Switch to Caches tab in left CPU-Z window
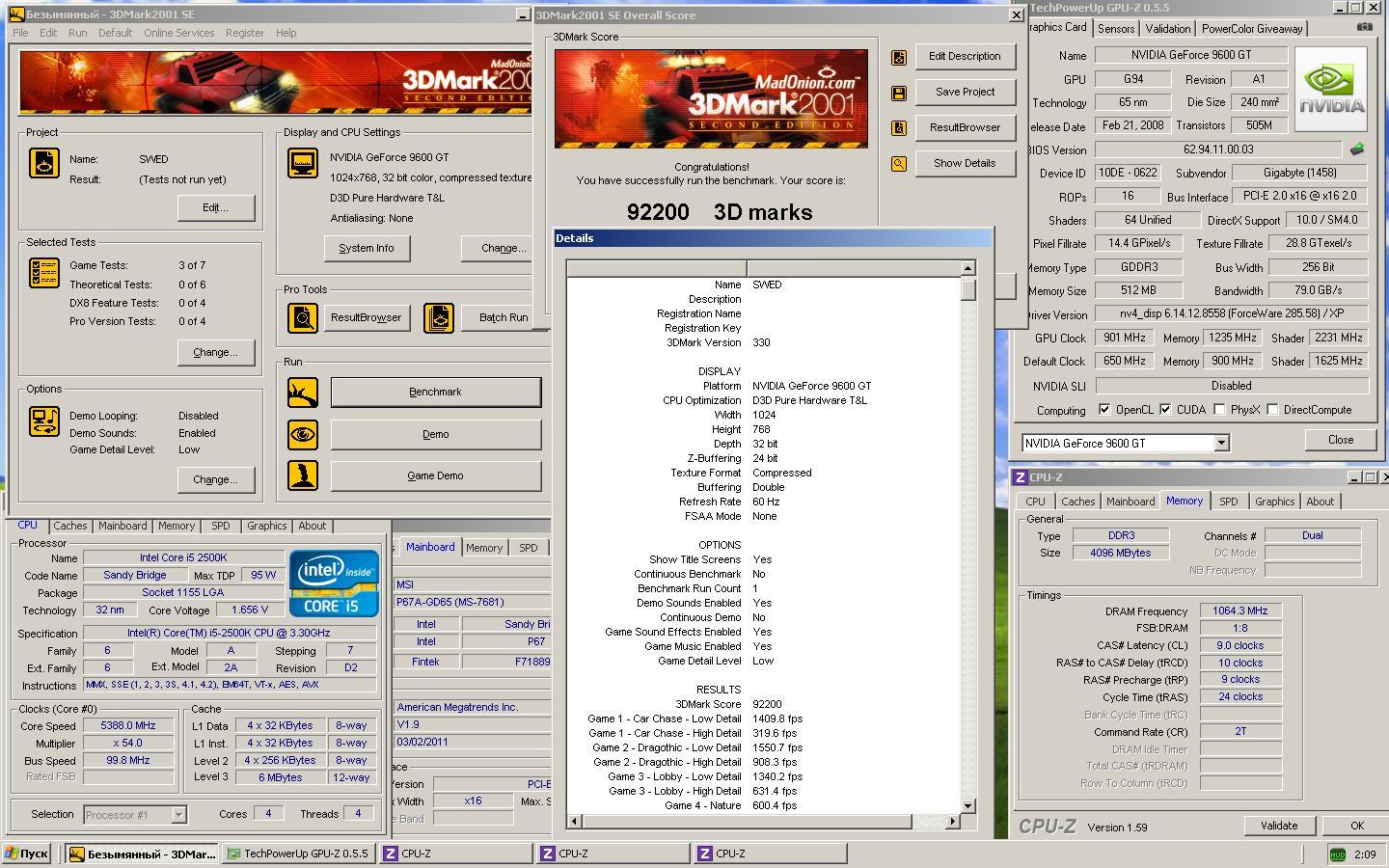 [69, 526]
